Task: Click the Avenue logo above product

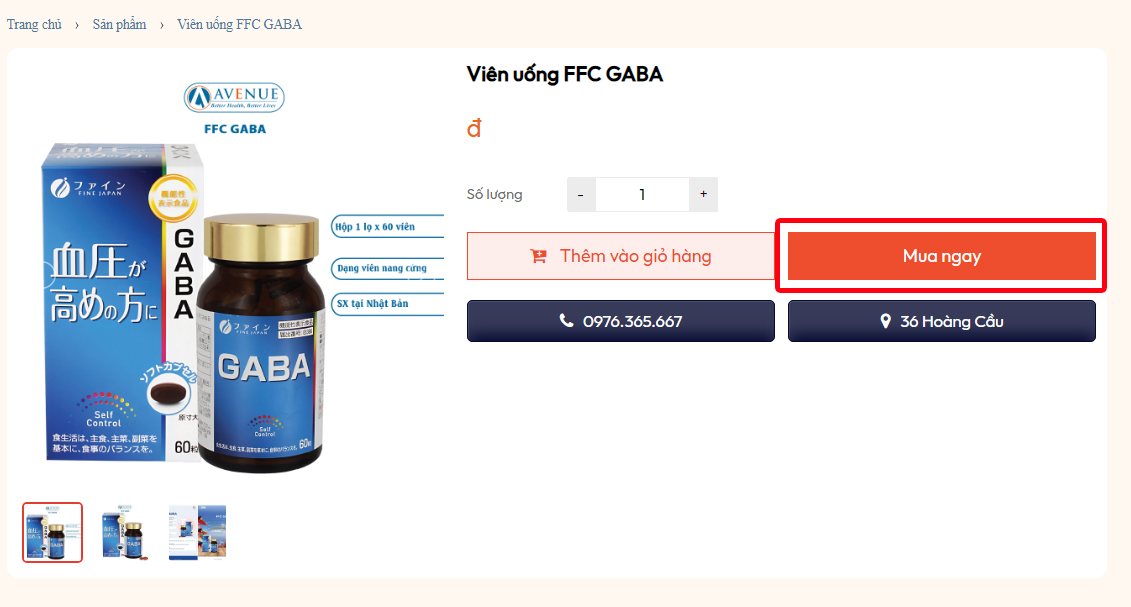Action: 234,97
